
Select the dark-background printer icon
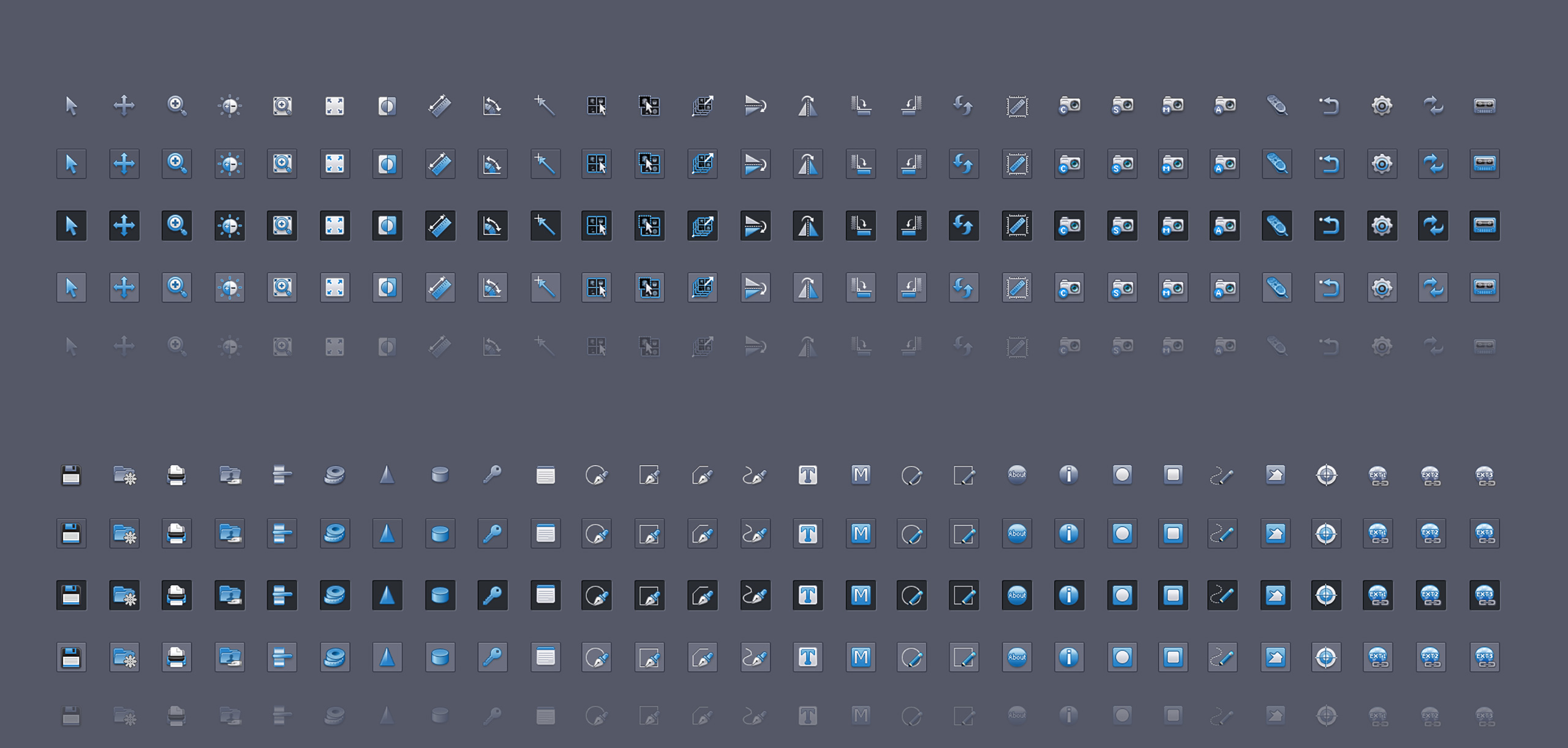(176, 595)
